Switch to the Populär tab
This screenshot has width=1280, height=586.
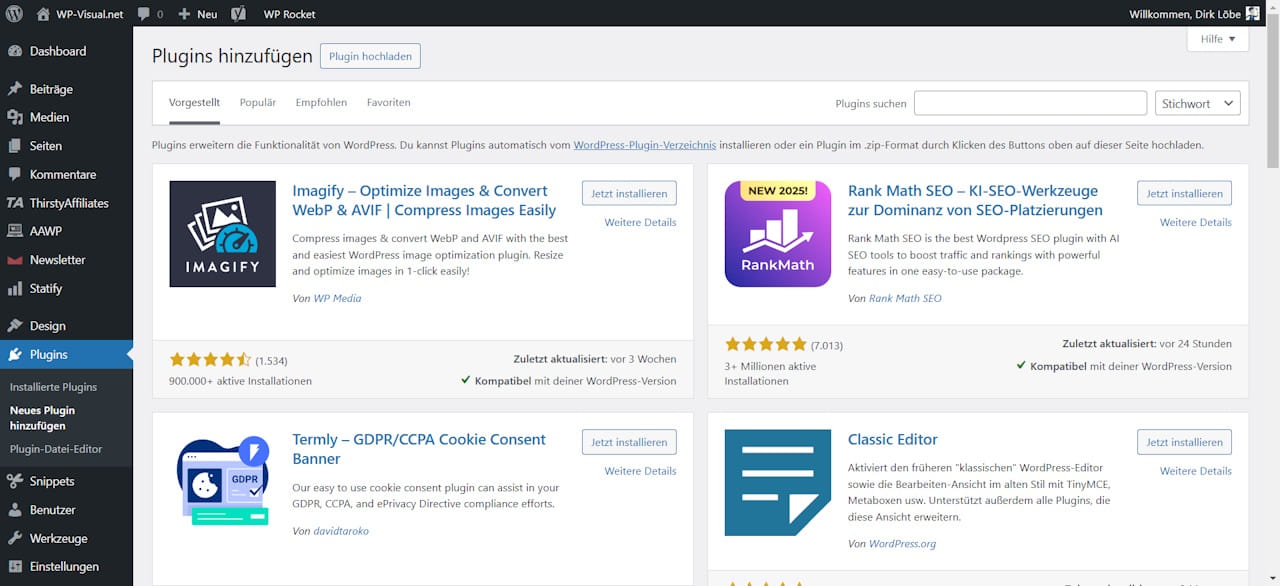[x=258, y=103]
